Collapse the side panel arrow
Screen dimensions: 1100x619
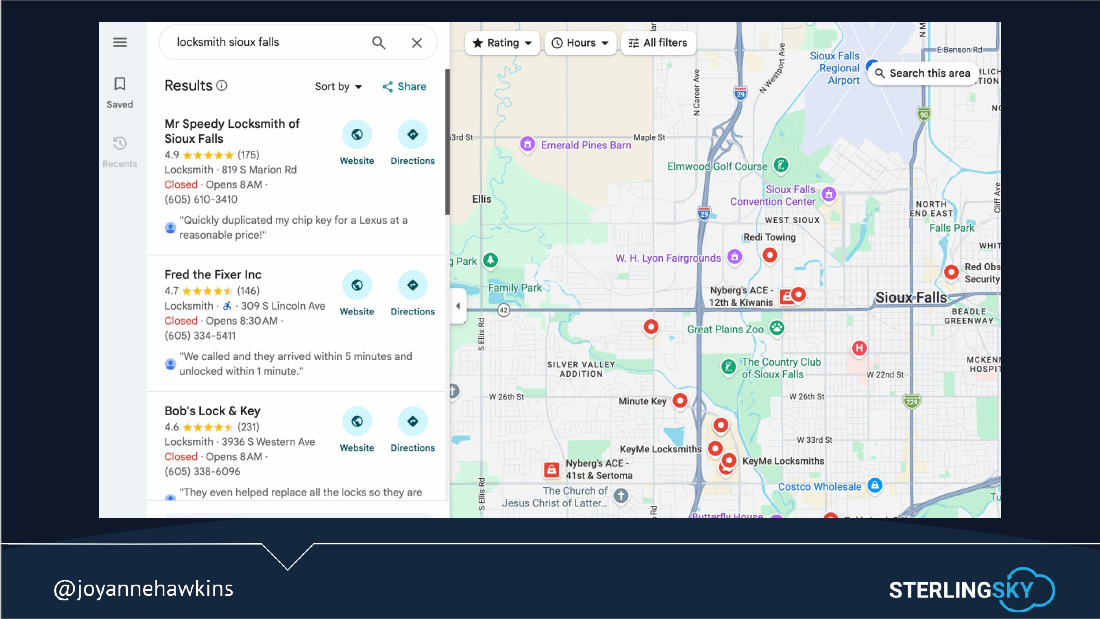click(x=458, y=306)
